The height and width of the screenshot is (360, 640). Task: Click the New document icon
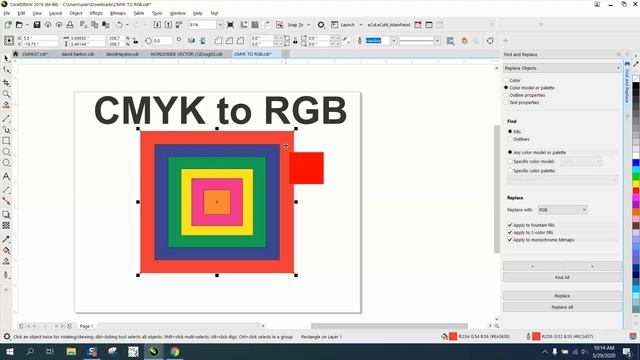[x=8, y=25]
